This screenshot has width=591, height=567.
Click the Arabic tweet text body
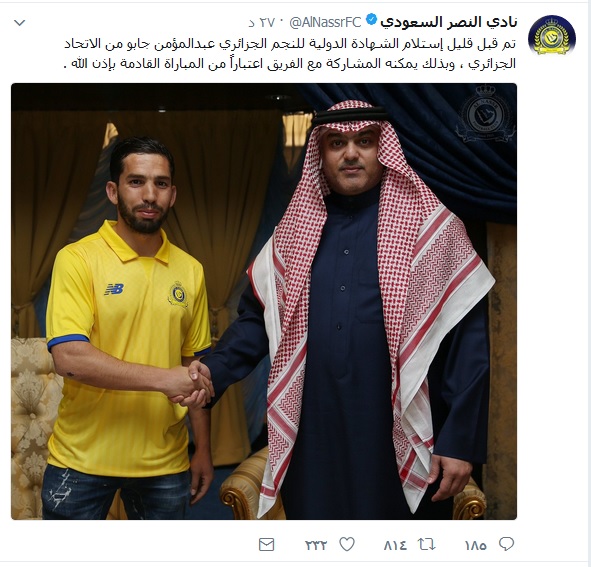289,54
